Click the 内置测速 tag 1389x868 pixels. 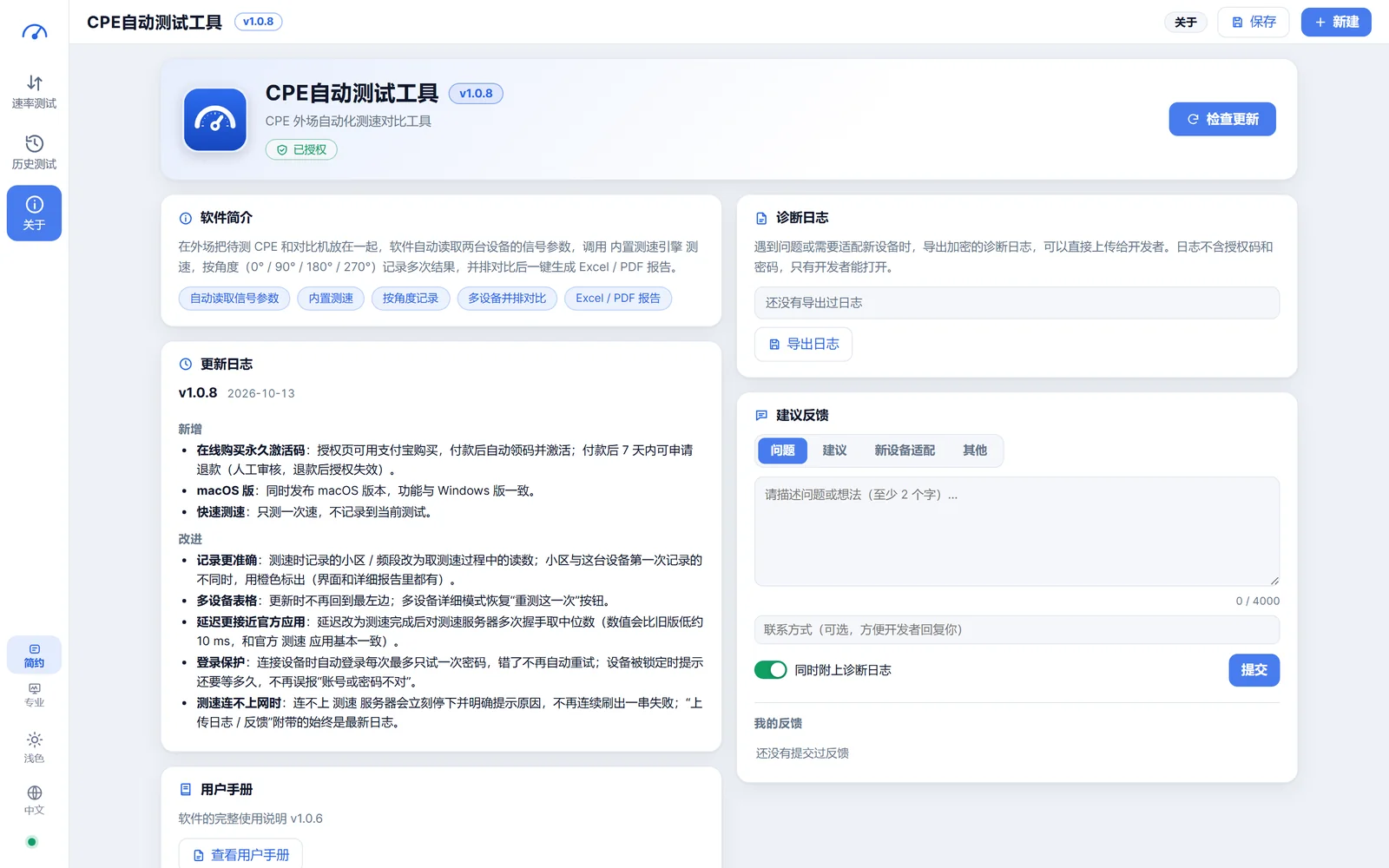click(x=331, y=299)
